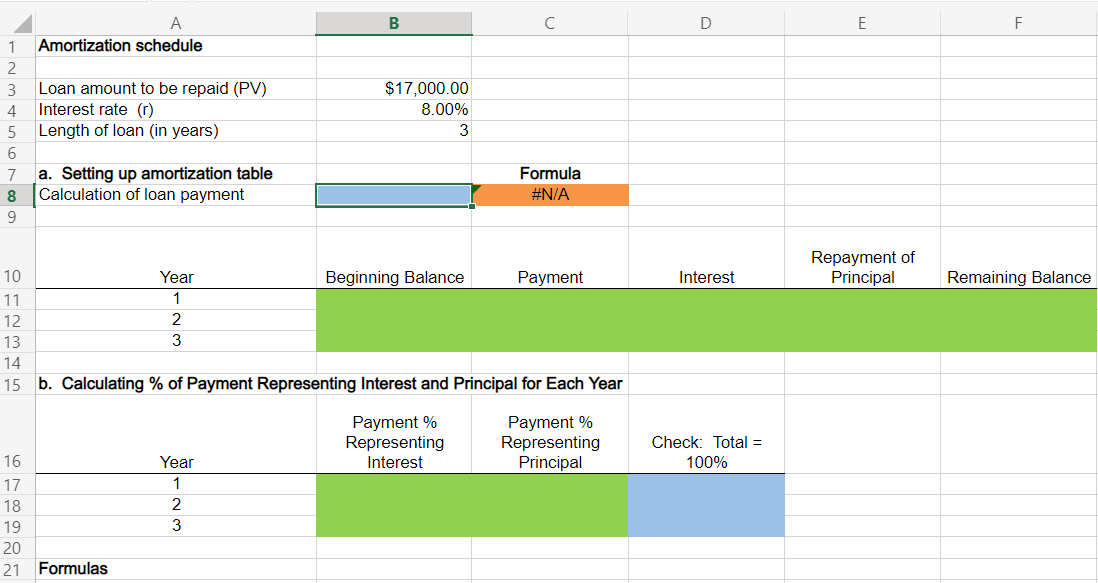Click the 'Formula' header cell
Viewport: 1098px width, 583px height.
(x=550, y=174)
